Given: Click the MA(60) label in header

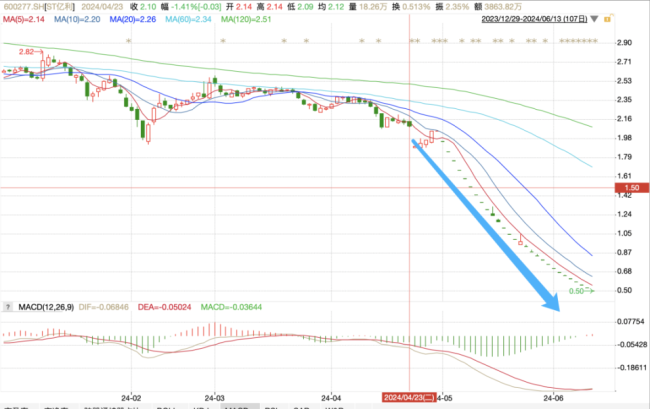Looking at the screenshot, I should (x=196, y=18).
